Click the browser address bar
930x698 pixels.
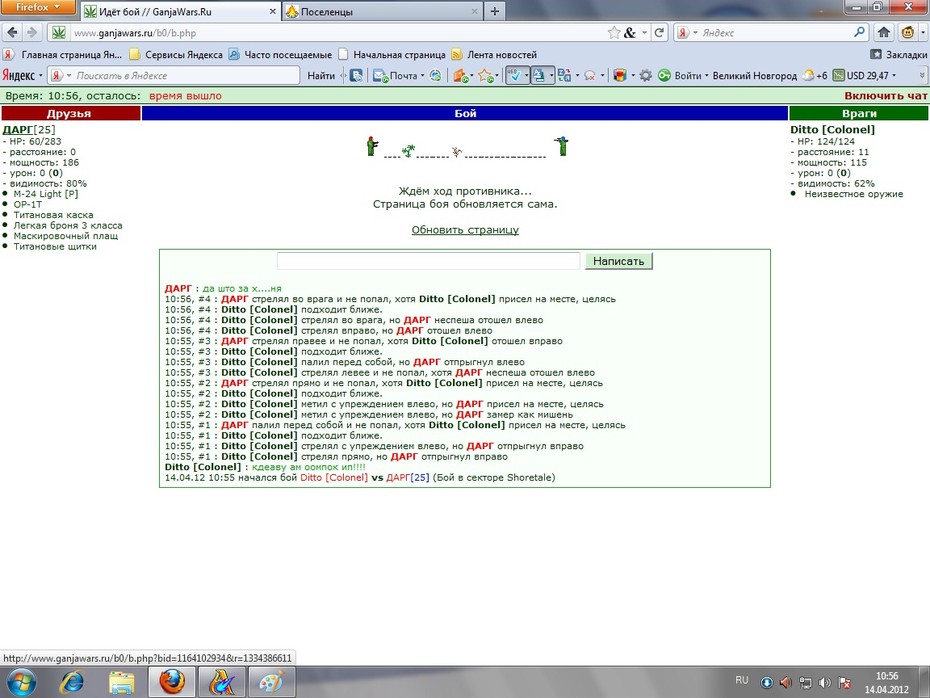pyautogui.click(x=338, y=33)
